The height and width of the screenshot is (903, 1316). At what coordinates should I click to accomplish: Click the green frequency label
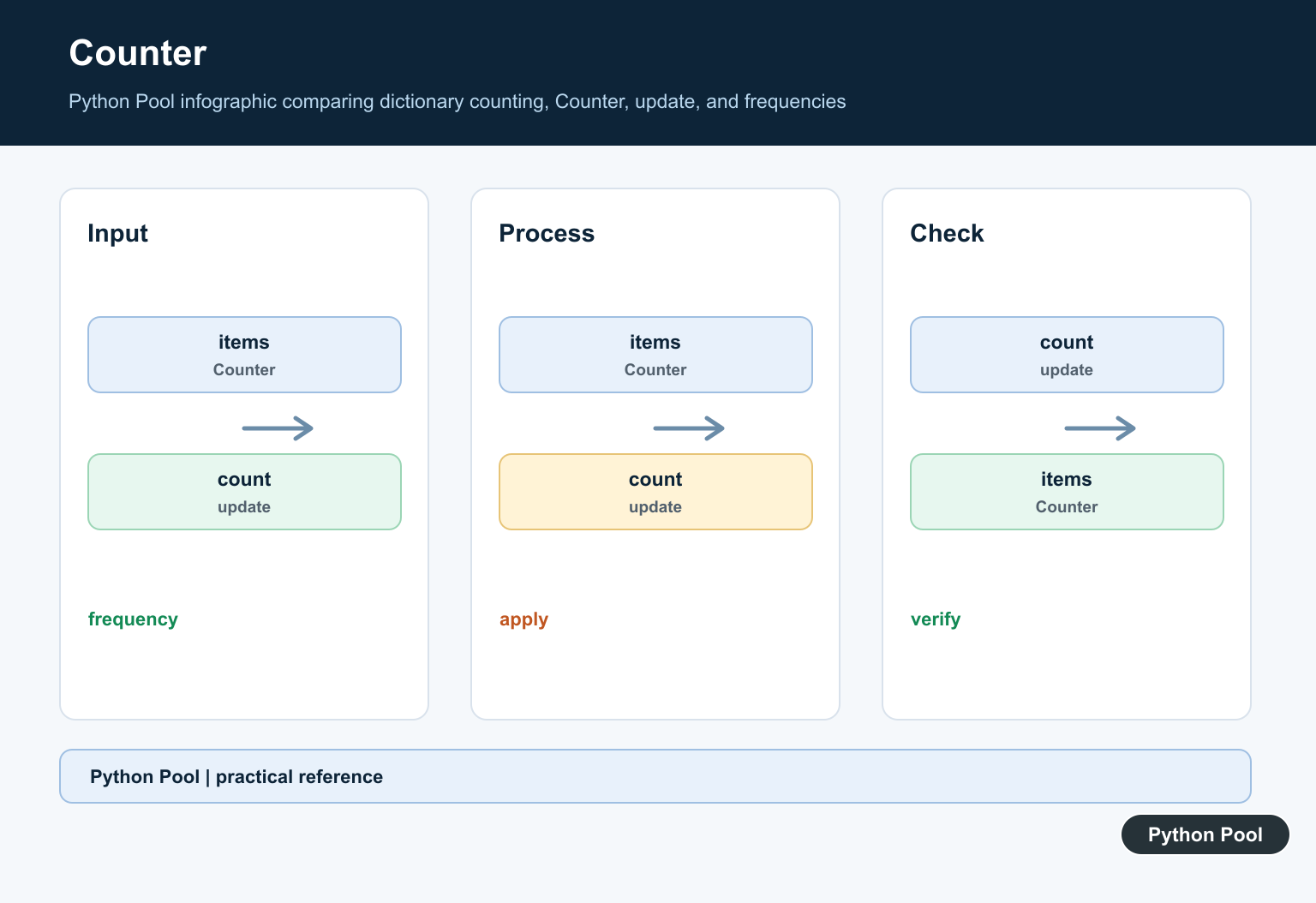(x=133, y=619)
